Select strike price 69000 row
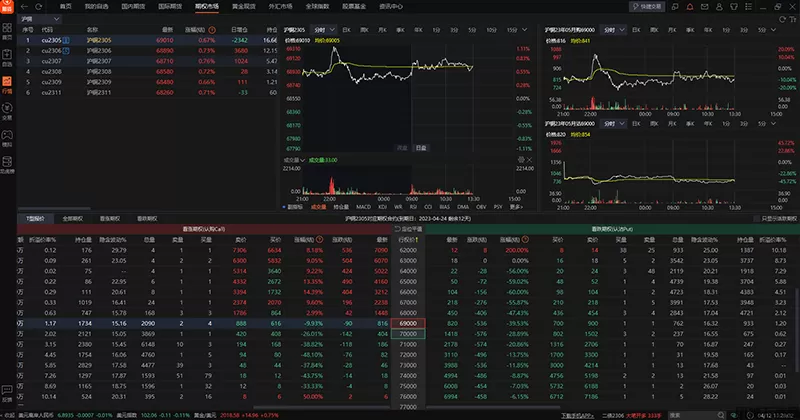 coord(410,324)
